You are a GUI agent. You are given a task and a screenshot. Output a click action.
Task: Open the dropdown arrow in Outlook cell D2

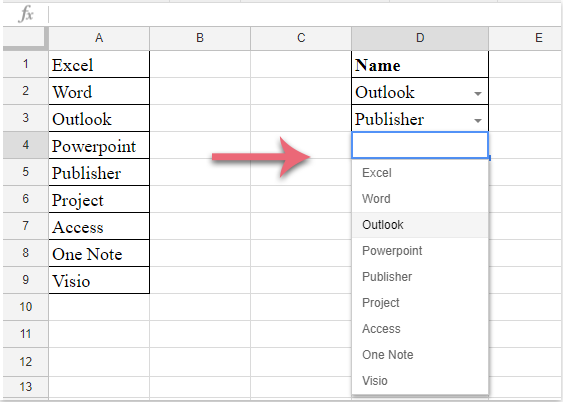pos(478,94)
